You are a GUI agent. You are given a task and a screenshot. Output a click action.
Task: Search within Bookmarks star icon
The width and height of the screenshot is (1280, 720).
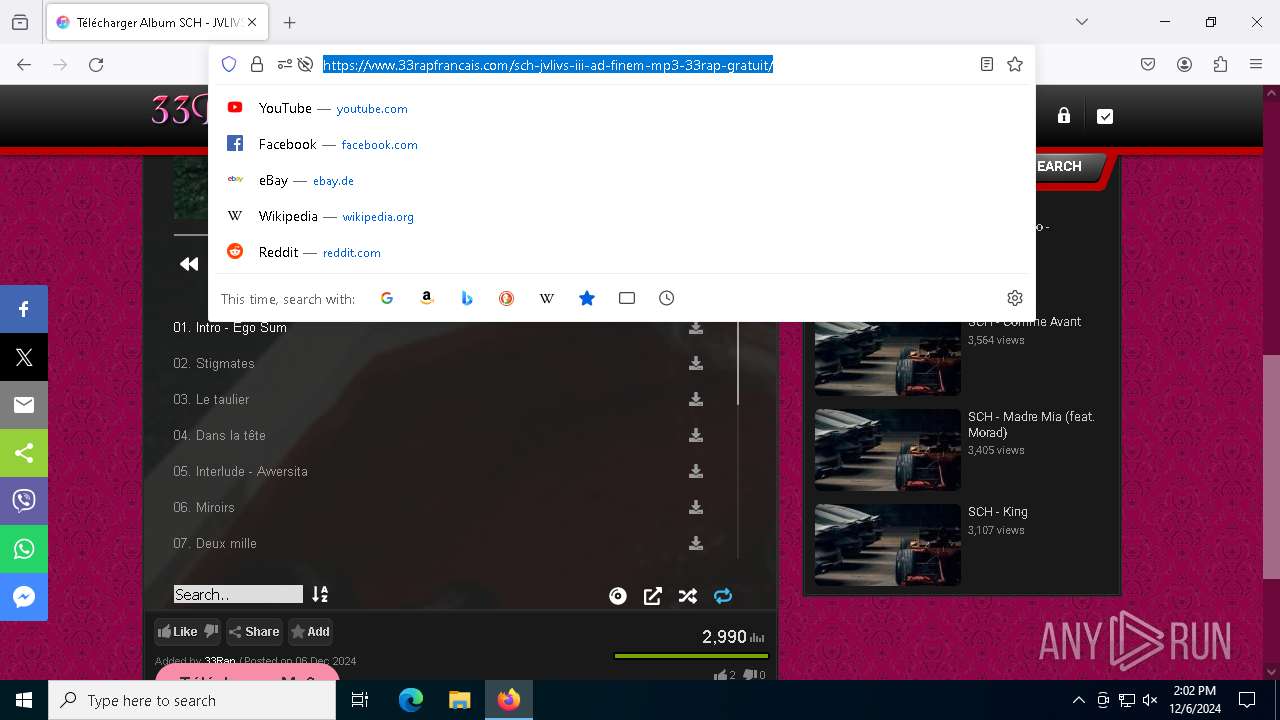[x=587, y=298]
